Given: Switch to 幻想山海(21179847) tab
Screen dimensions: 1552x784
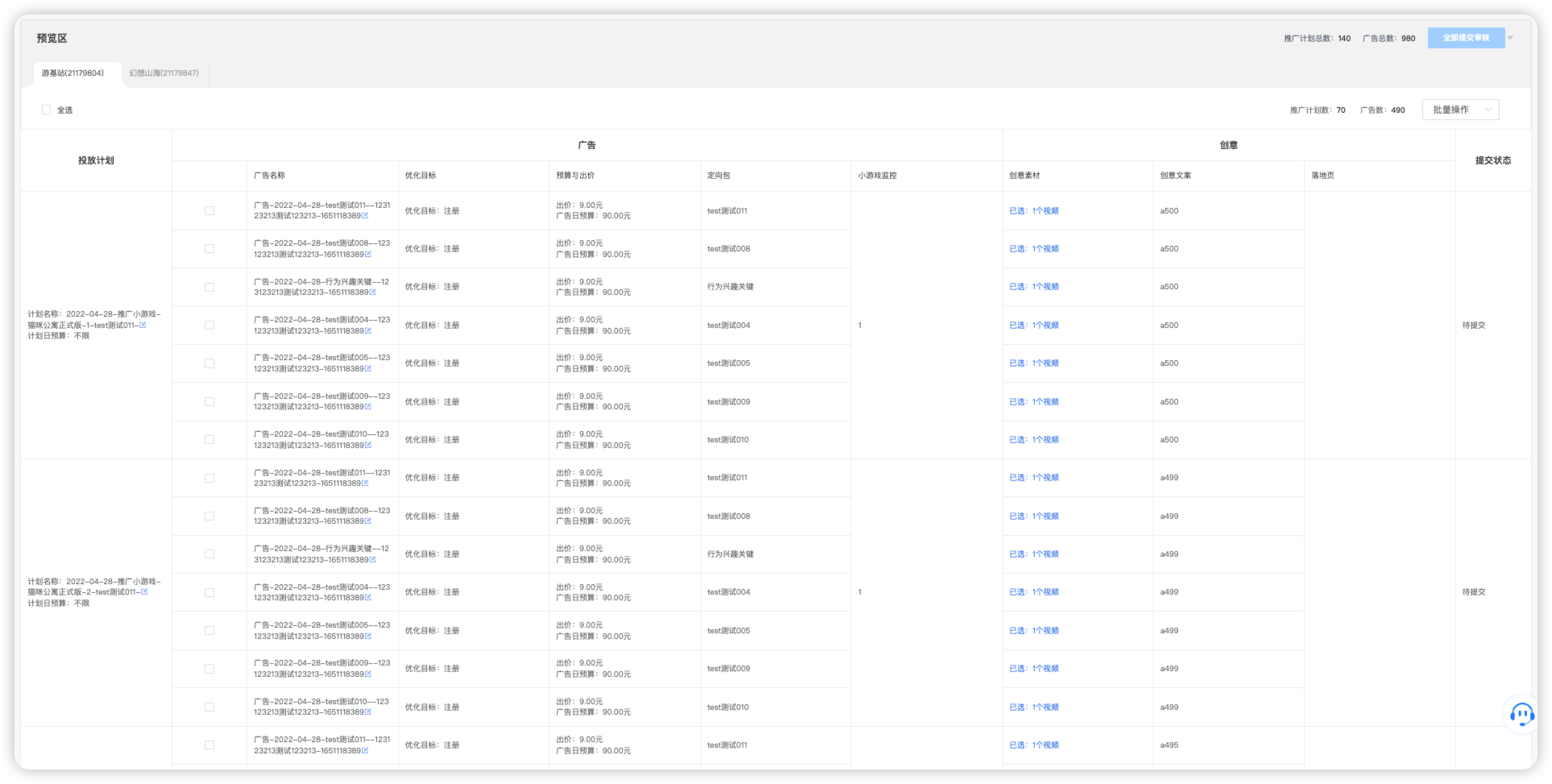Looking at the screenshot, I should [x=164, y=73].
